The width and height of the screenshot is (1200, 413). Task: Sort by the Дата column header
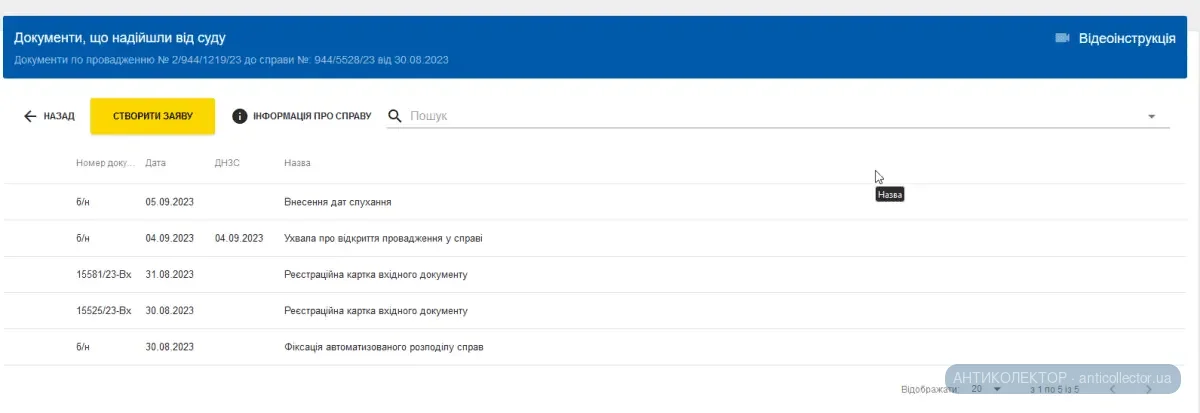tap(156, 162)
